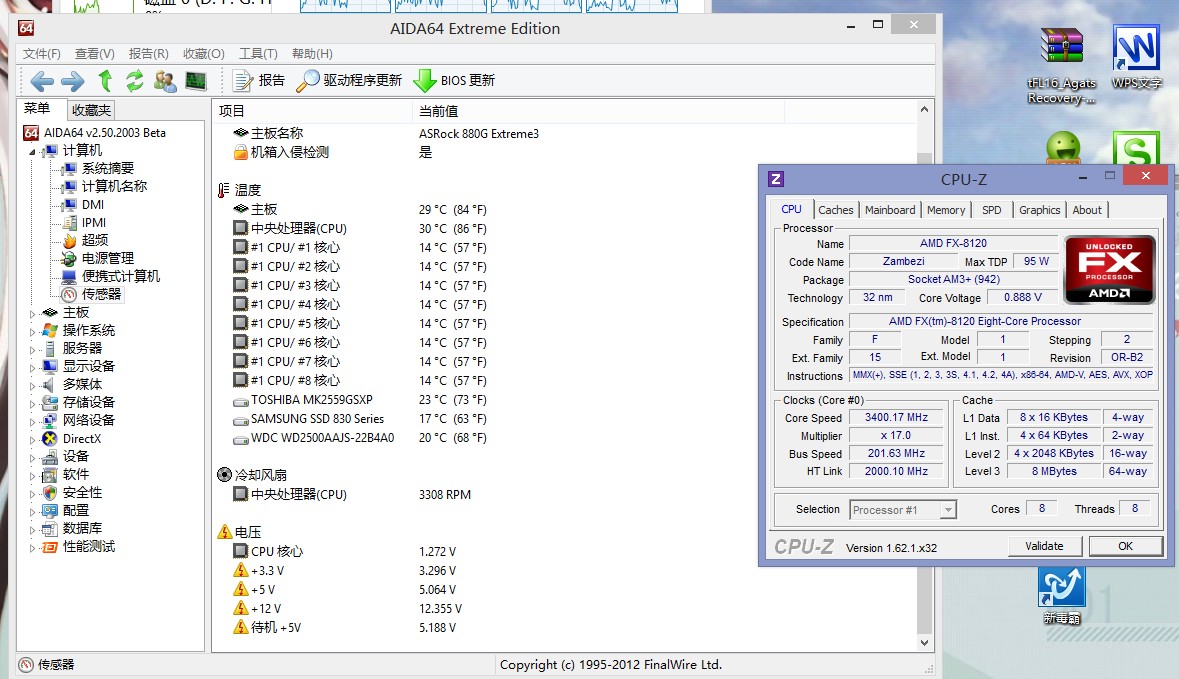This screenshot has width=1179, height=679.
Task: Switch to Memory tab in CPU-Z
Action: point(946,210)
